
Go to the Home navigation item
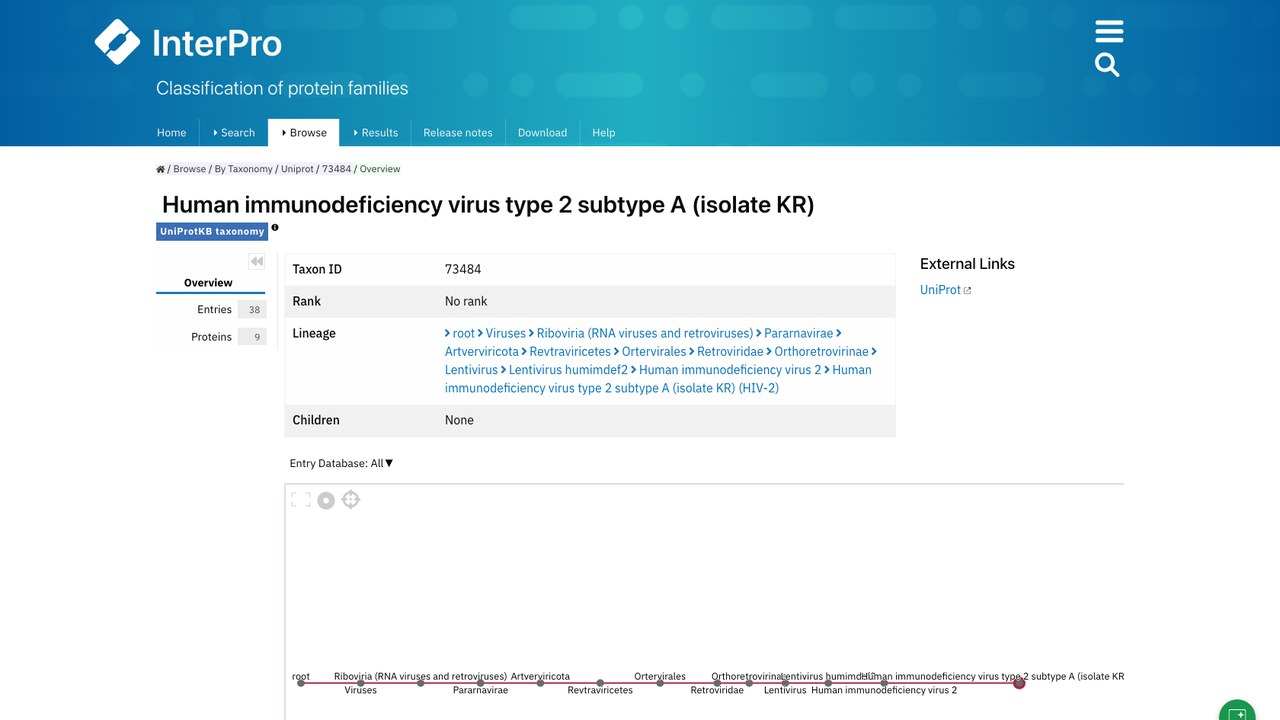171,132
